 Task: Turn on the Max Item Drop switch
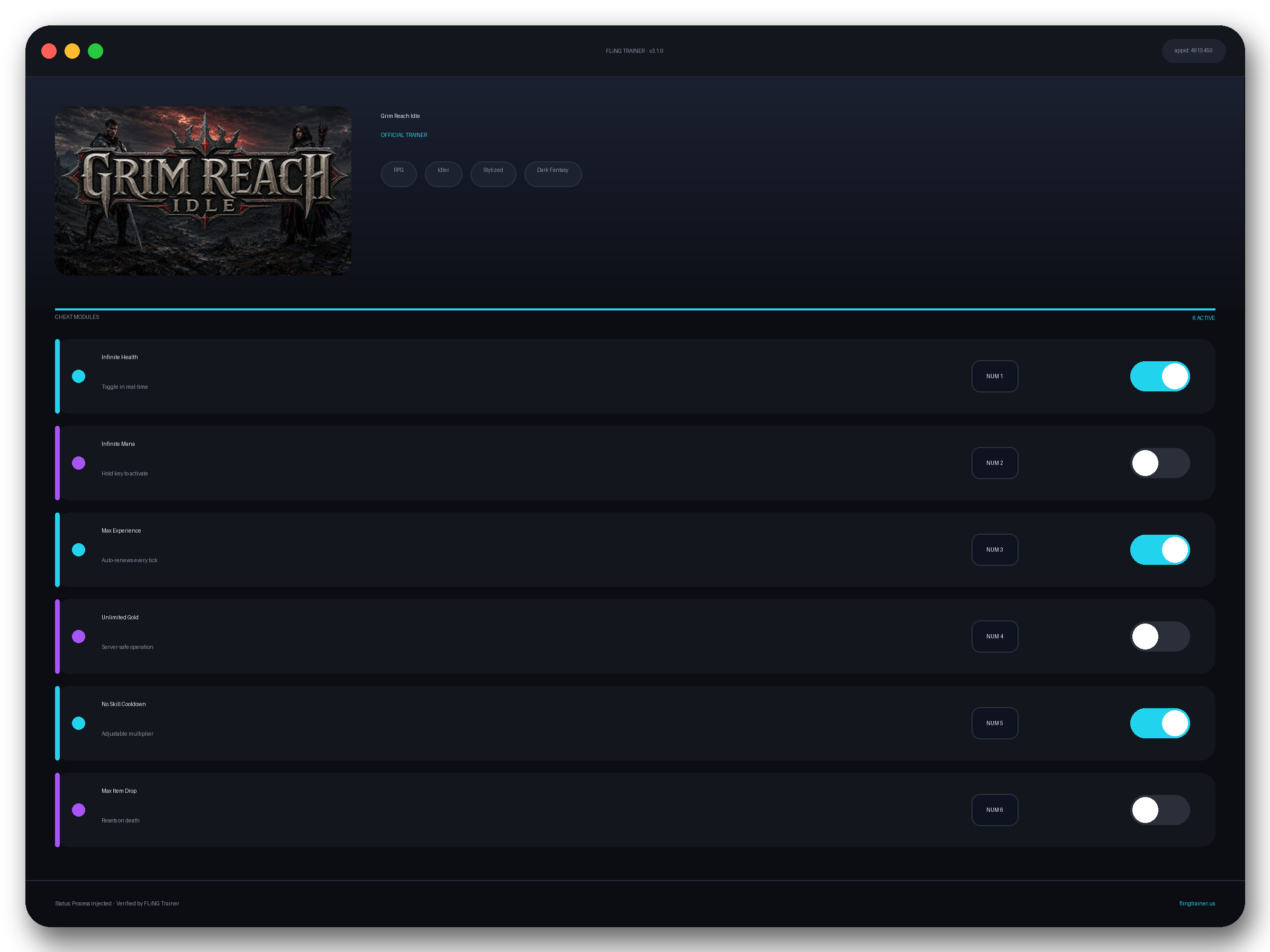[1160, 810]
